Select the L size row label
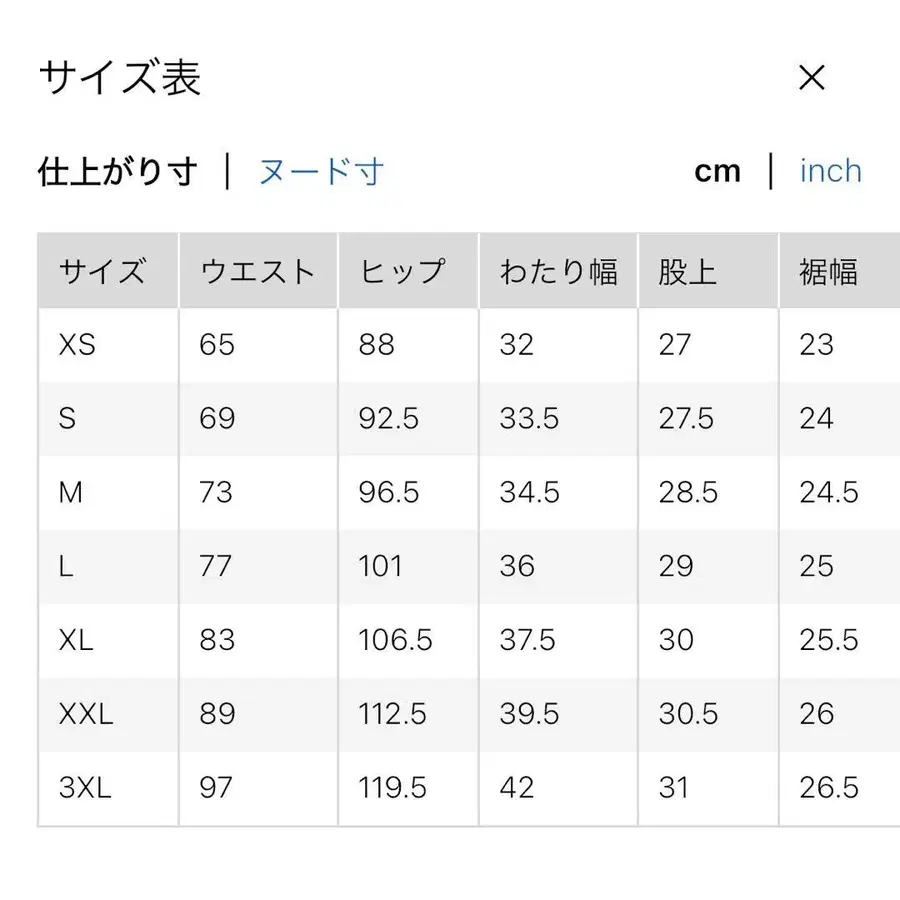Viewport: 900px width, 900px height. pyautogui.click(x=64, y=567)
